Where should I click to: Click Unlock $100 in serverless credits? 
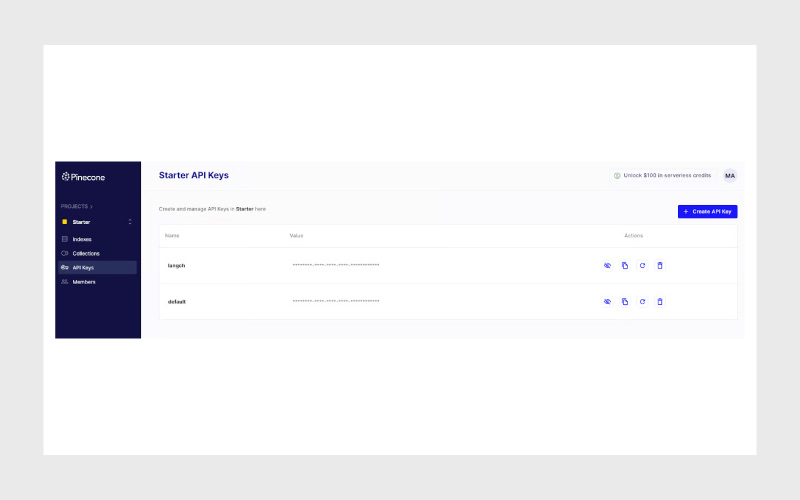[x=662, y=175]
